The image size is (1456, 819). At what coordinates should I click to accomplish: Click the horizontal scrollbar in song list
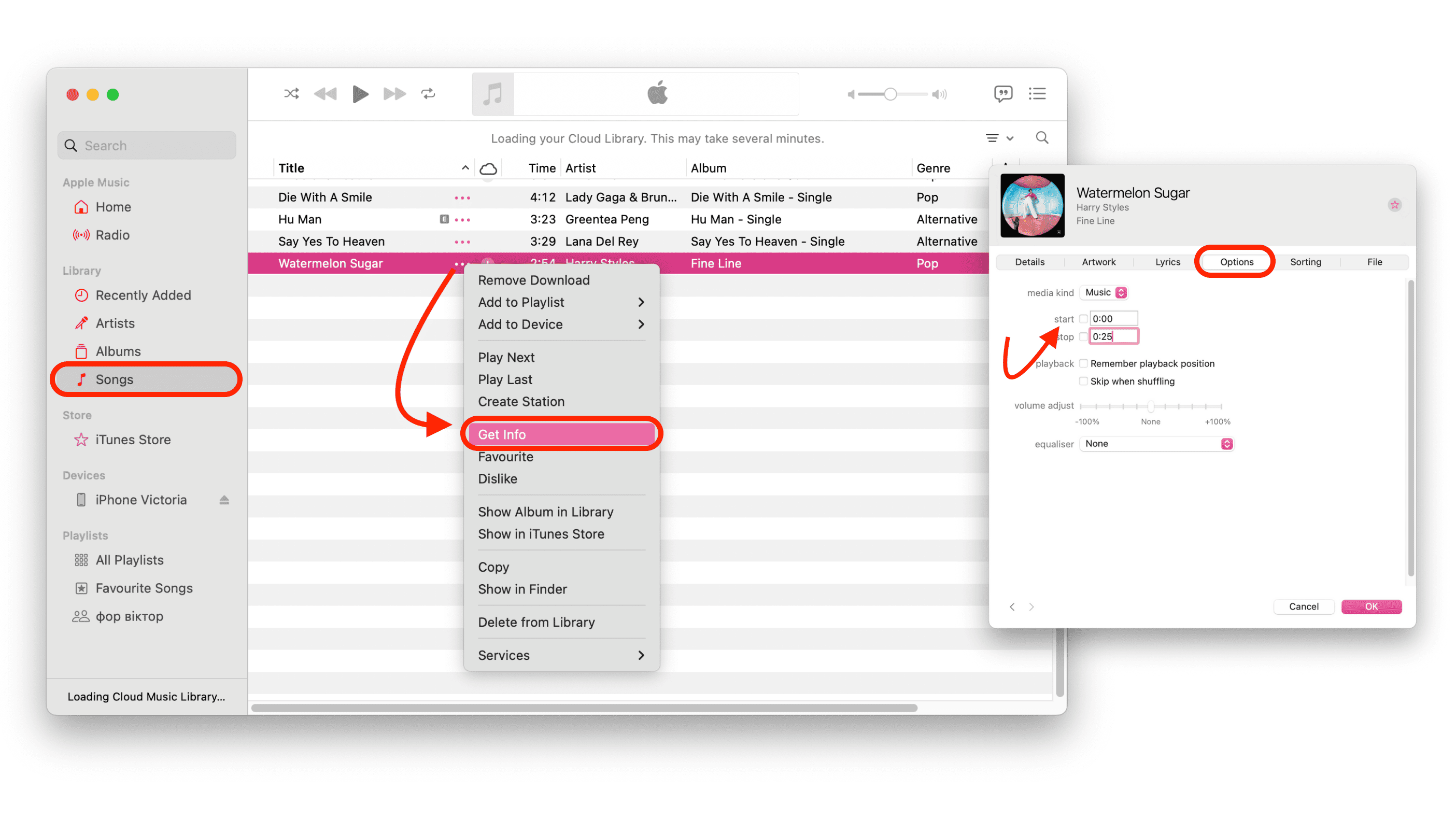pos(584,708)
